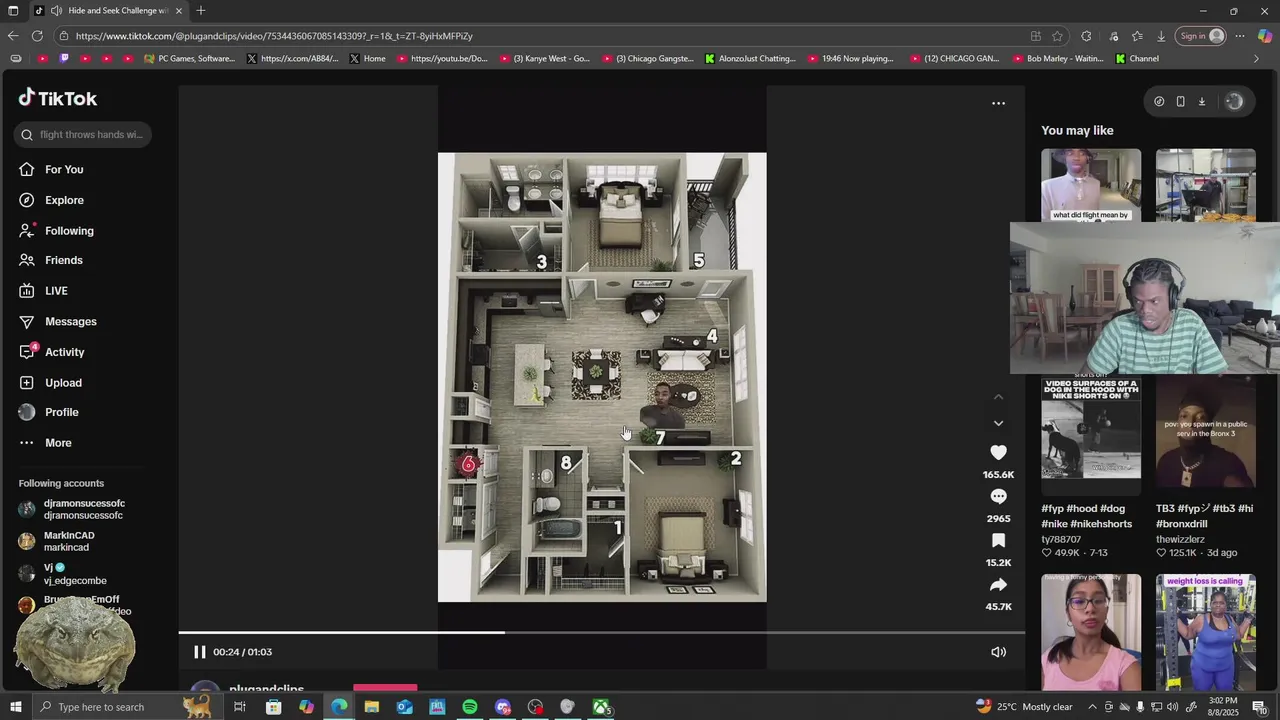Mute the video with speaker icon
The width and height of the screenshot is (1280, 720).
pyautogui.click(x=998, y=652)
